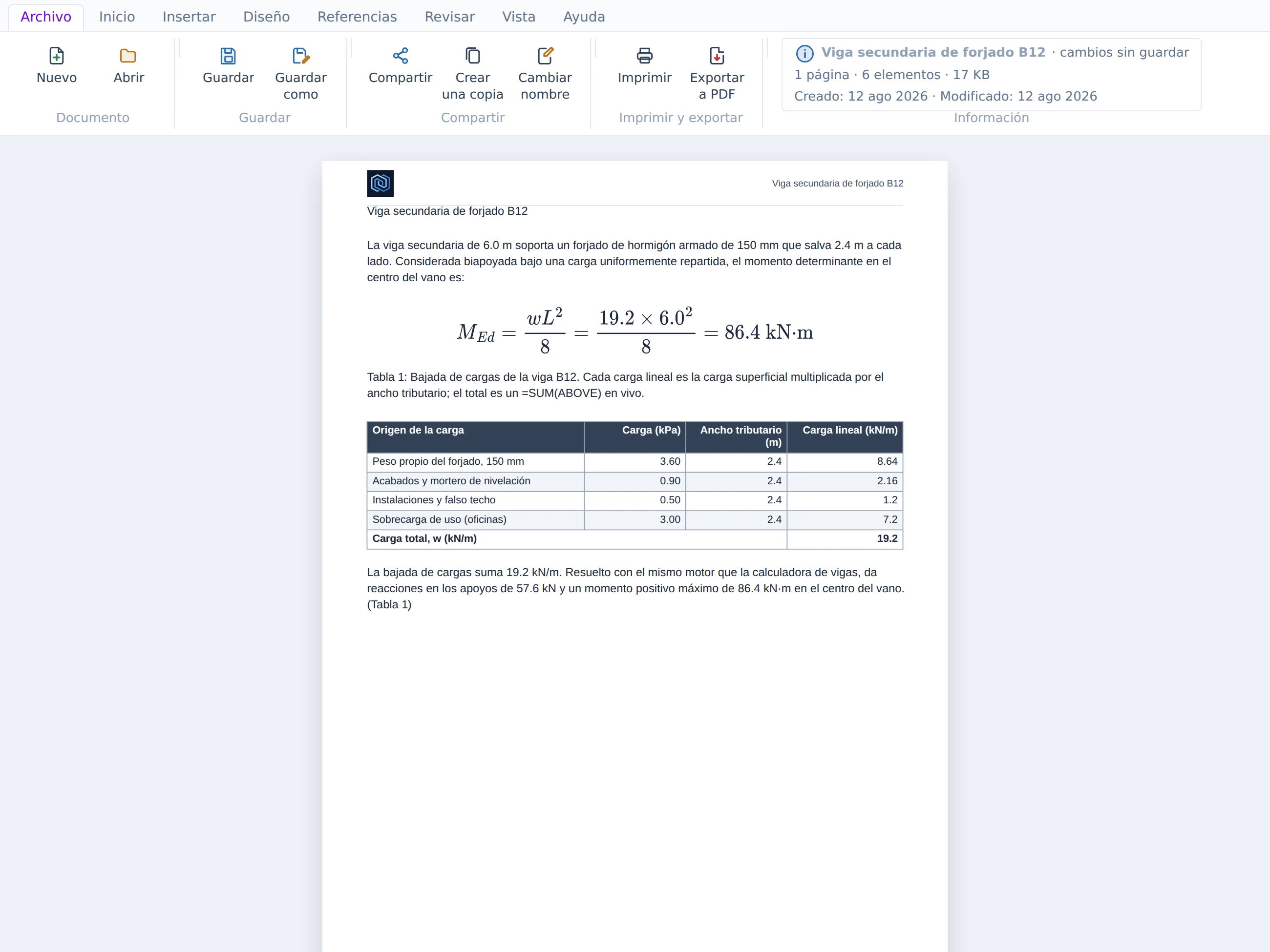Click the 'Ancho tributario (m)' header cell
This screenshot has height=952, width=1270.
[736, 437]
